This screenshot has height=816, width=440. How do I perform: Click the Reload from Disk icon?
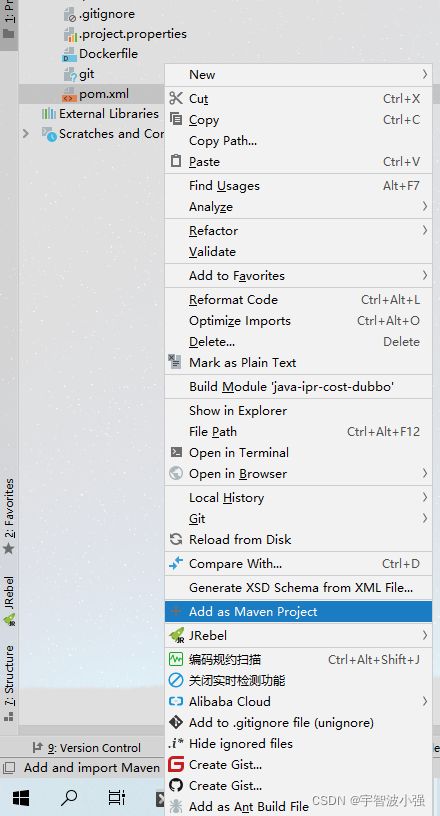click(176, 539)
